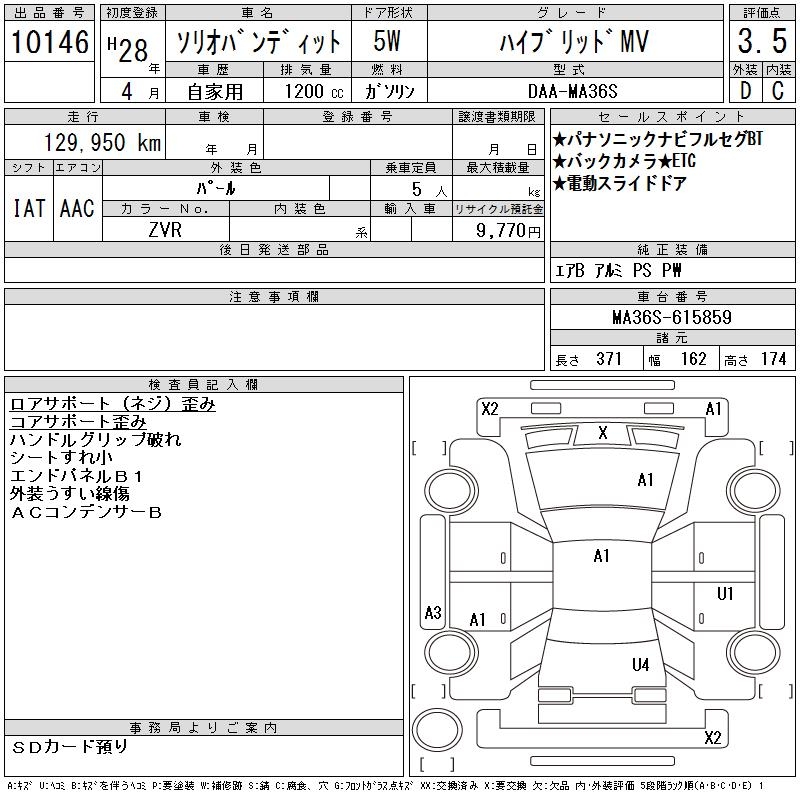Viewport: 800px width, 800px height.
Task: Click length value 371
Action: click(609, 359)
